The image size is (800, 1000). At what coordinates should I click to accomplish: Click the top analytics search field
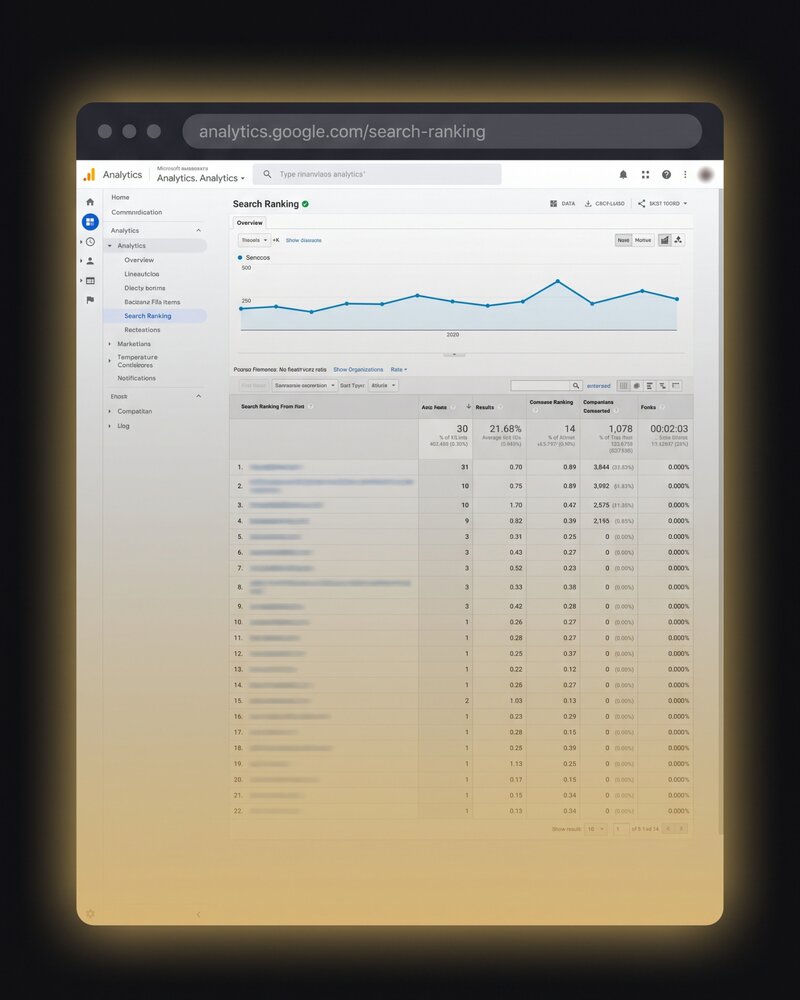[377, 174]
